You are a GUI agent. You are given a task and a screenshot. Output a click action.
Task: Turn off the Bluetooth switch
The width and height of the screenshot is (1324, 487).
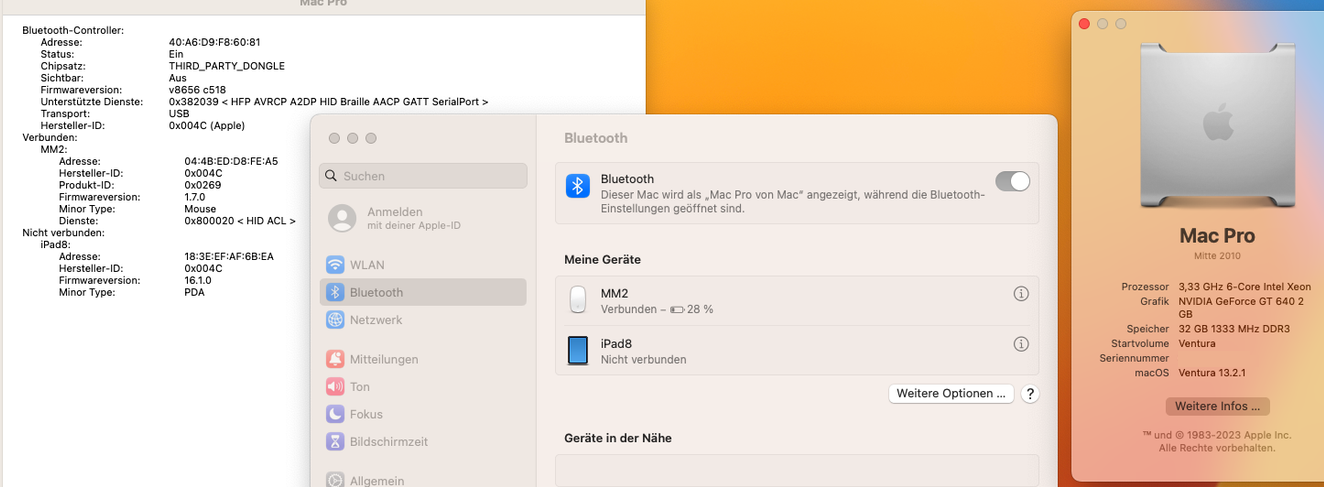pyautogui.click(x=1012, y=181)
